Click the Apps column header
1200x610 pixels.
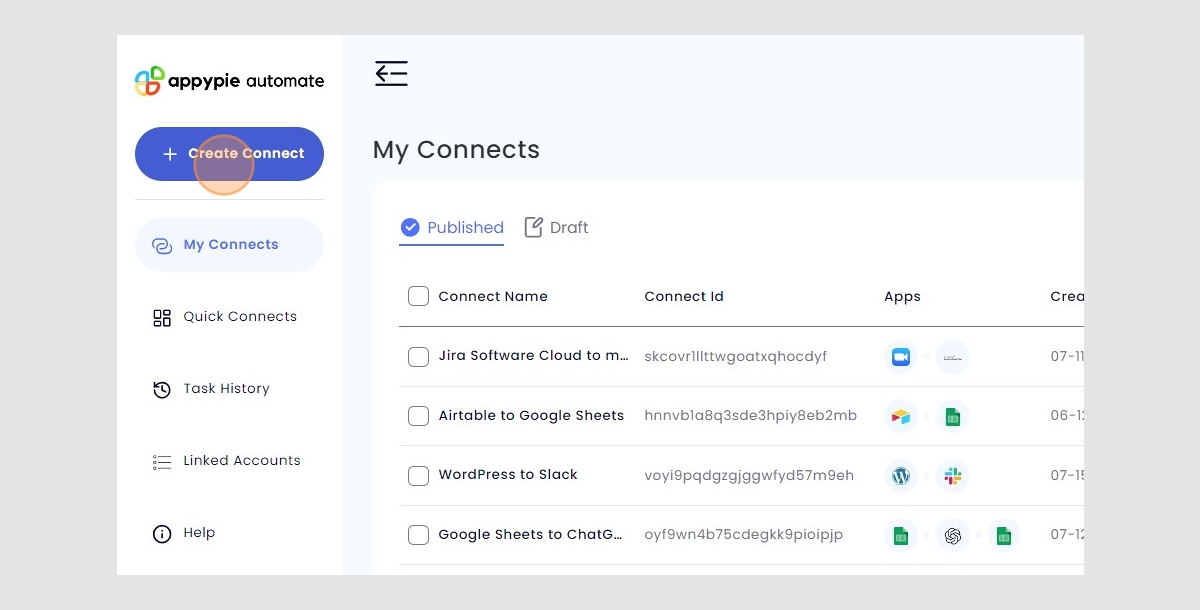point(902,297)
